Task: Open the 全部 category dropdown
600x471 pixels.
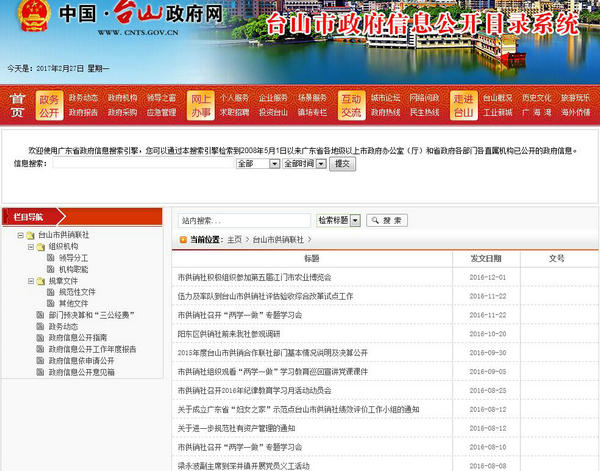Action: click(x=257, y=163)
